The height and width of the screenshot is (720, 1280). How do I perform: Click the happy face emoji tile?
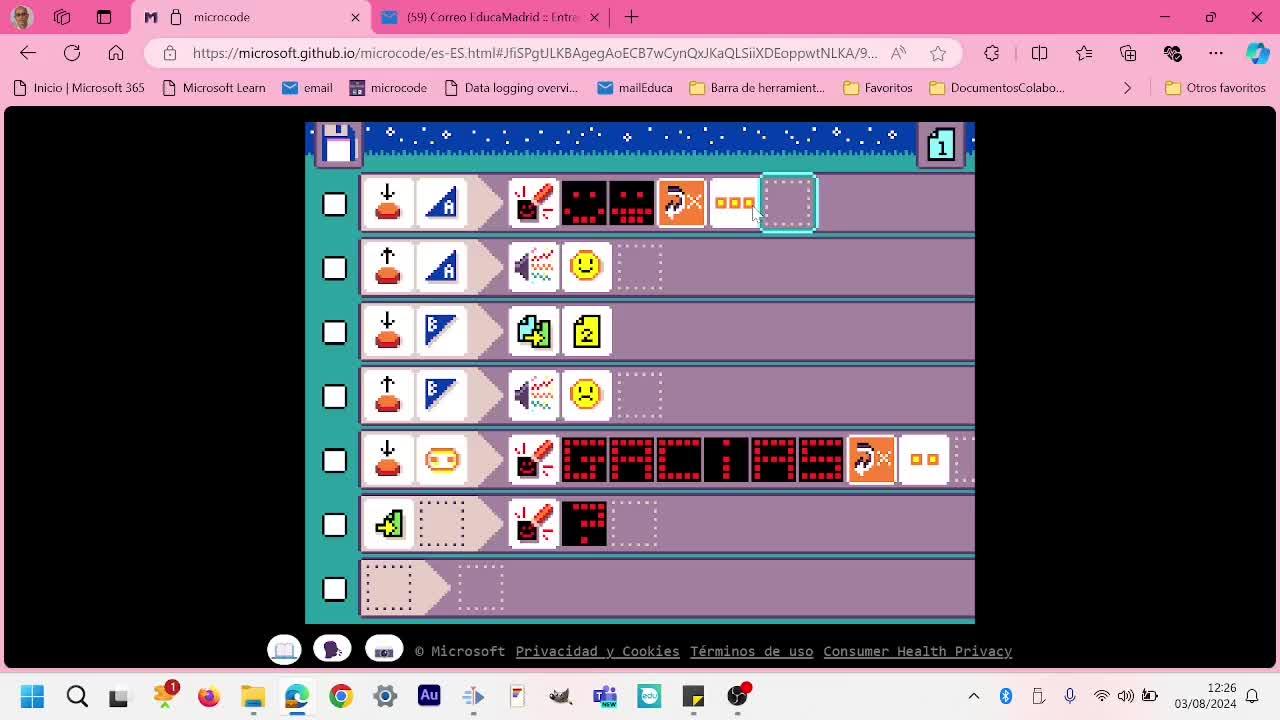(586, 268)
